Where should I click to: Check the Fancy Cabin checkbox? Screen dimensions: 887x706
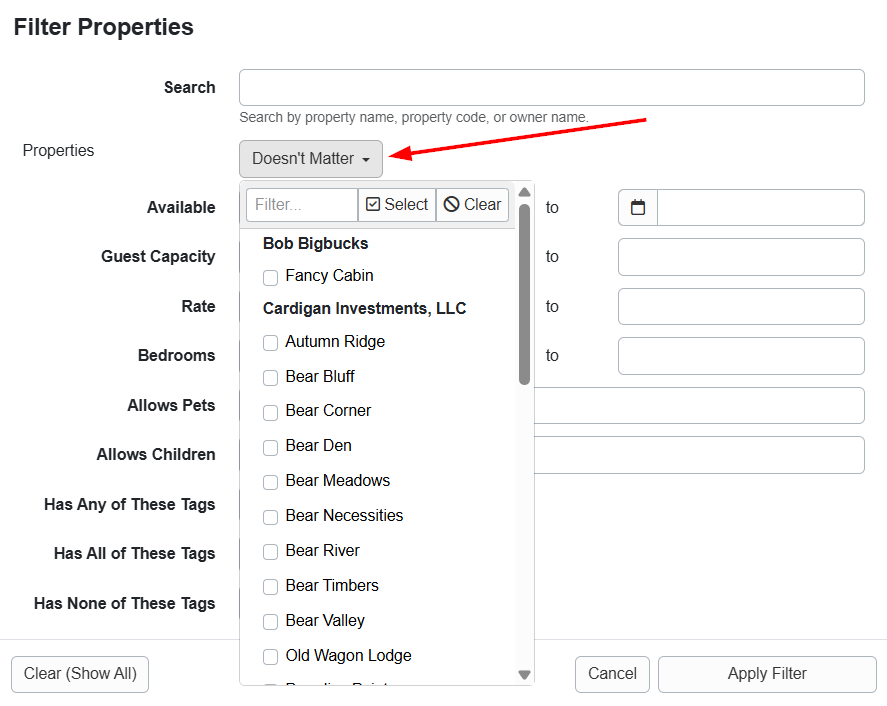(x=270, y=277)
